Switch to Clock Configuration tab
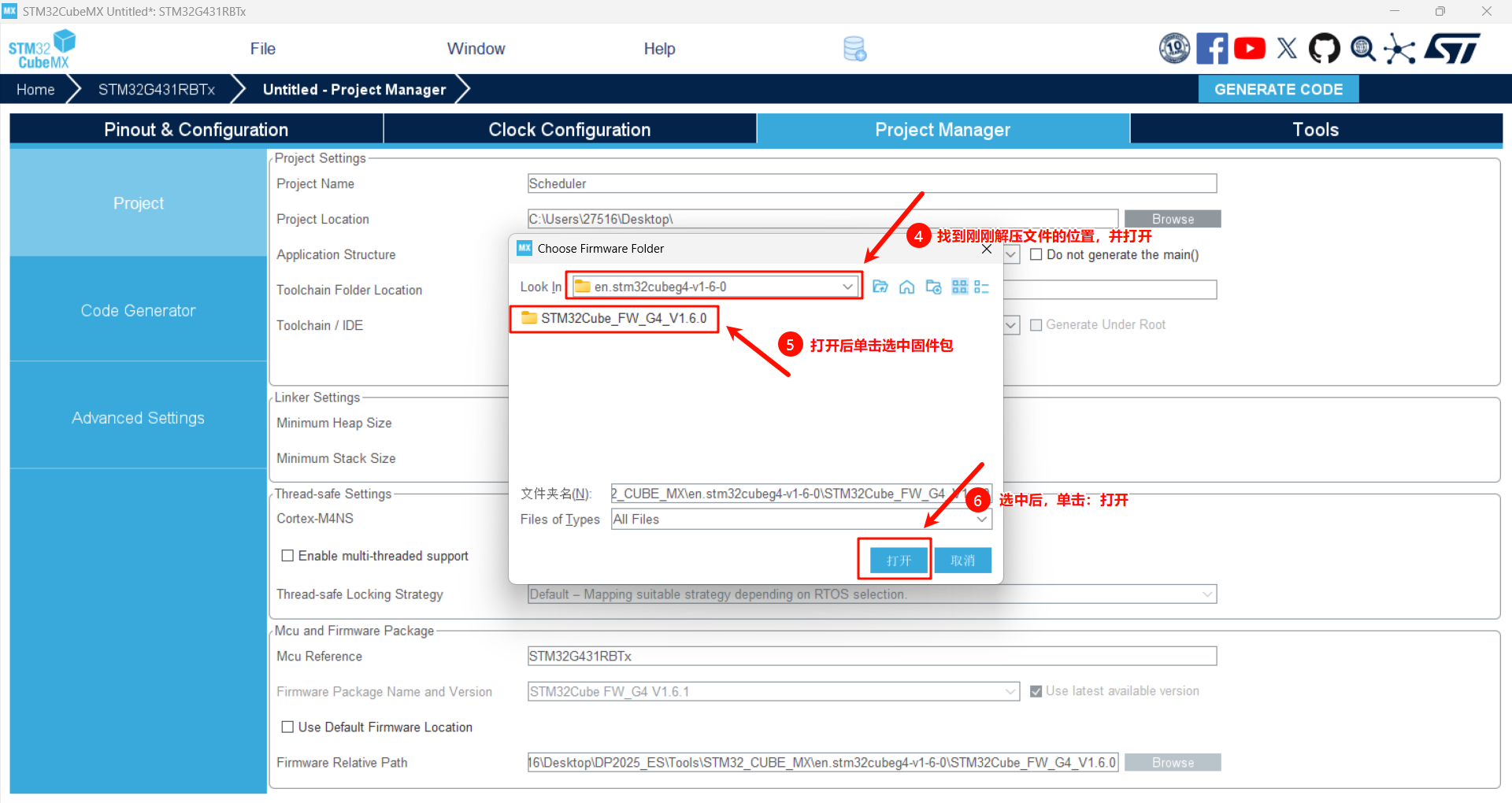 (x=569, y=130)
